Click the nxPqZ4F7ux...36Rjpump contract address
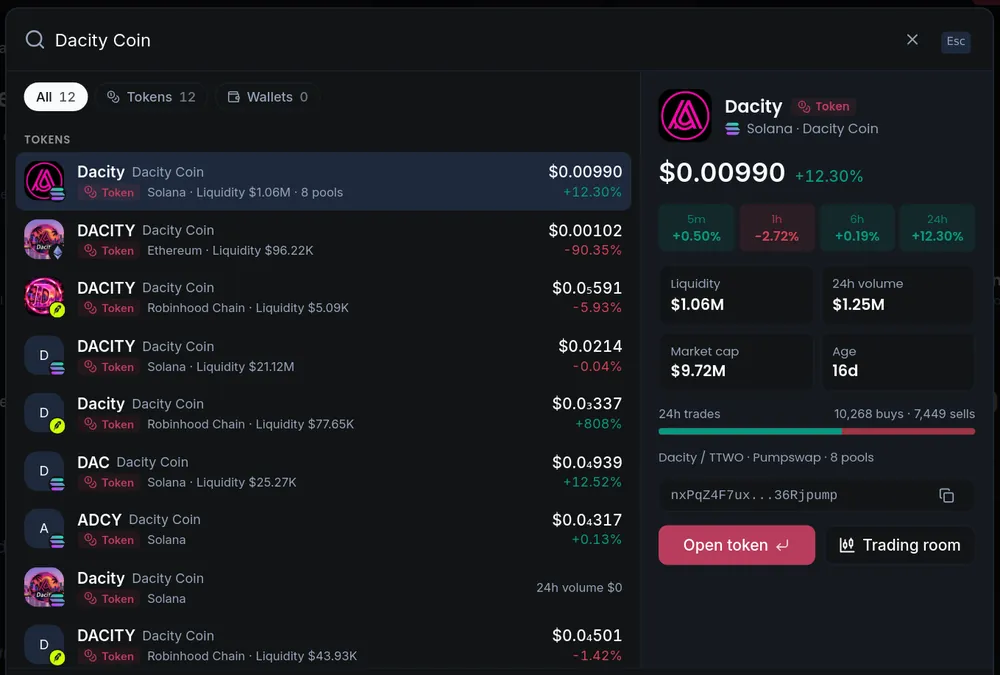The width and height of the screenshot is (1000, 675). 754,495
